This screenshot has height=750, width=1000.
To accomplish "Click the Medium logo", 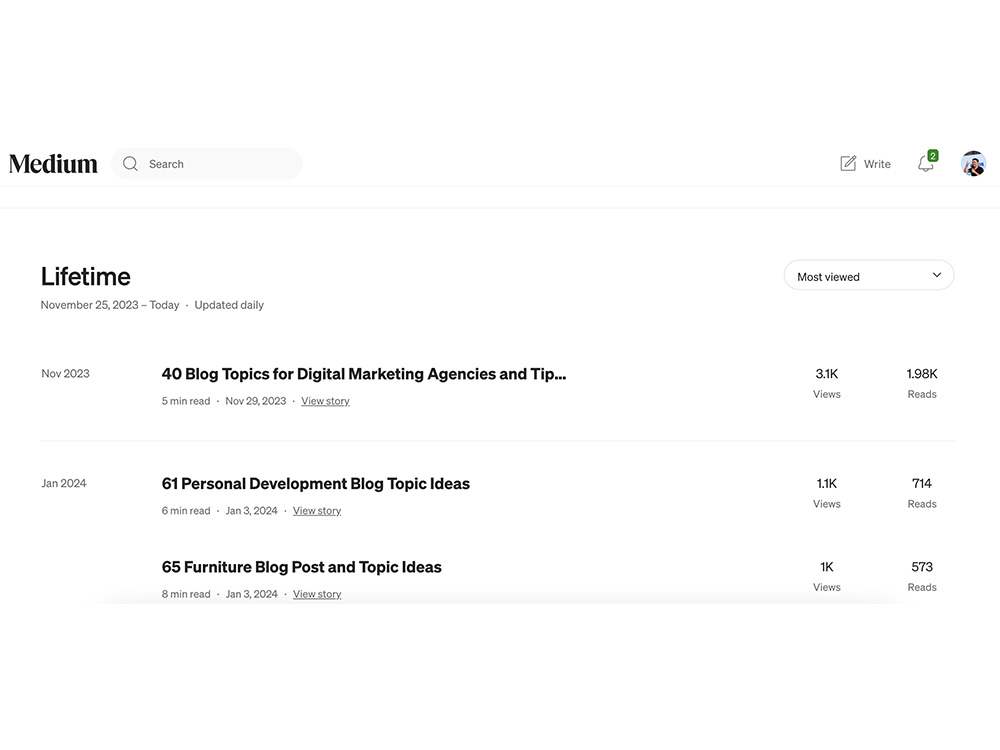I will pos(53,164).
